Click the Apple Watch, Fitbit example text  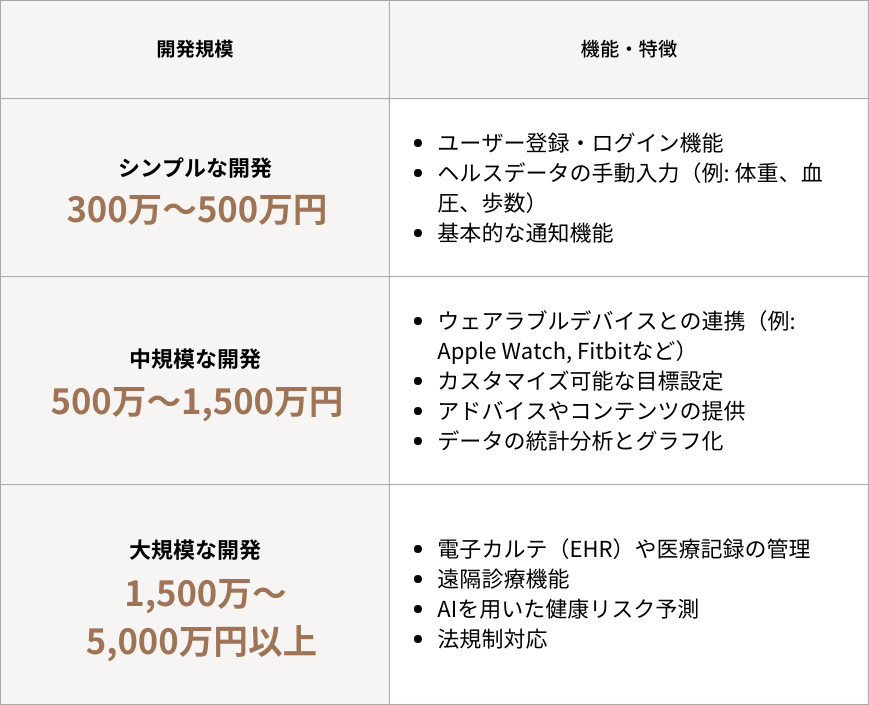tap(560, 351)
